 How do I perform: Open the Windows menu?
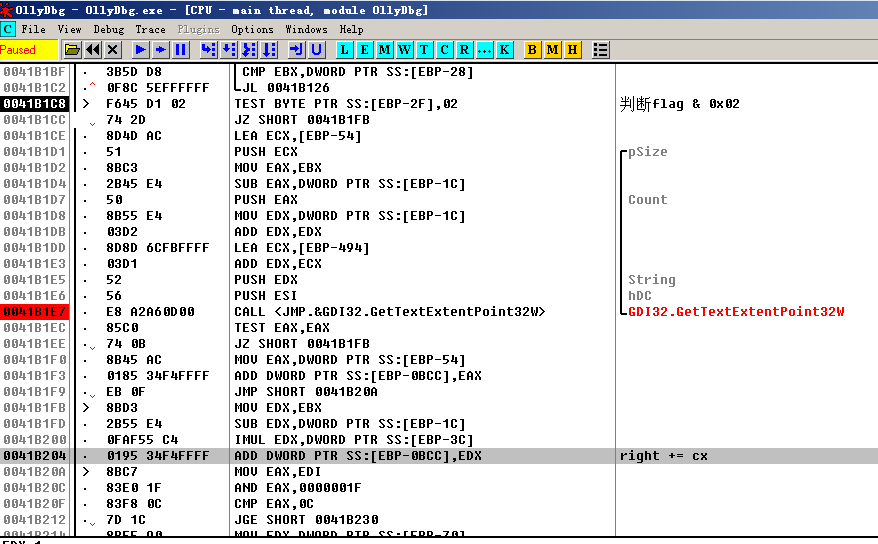[306, 29]
